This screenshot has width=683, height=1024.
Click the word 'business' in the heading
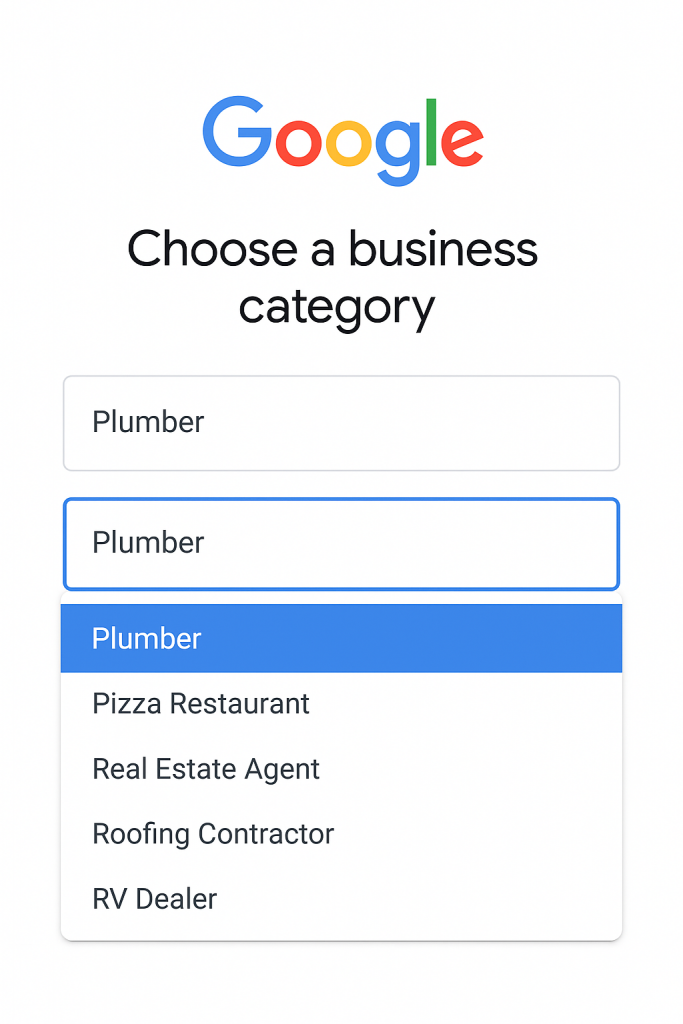coord(443,250)
